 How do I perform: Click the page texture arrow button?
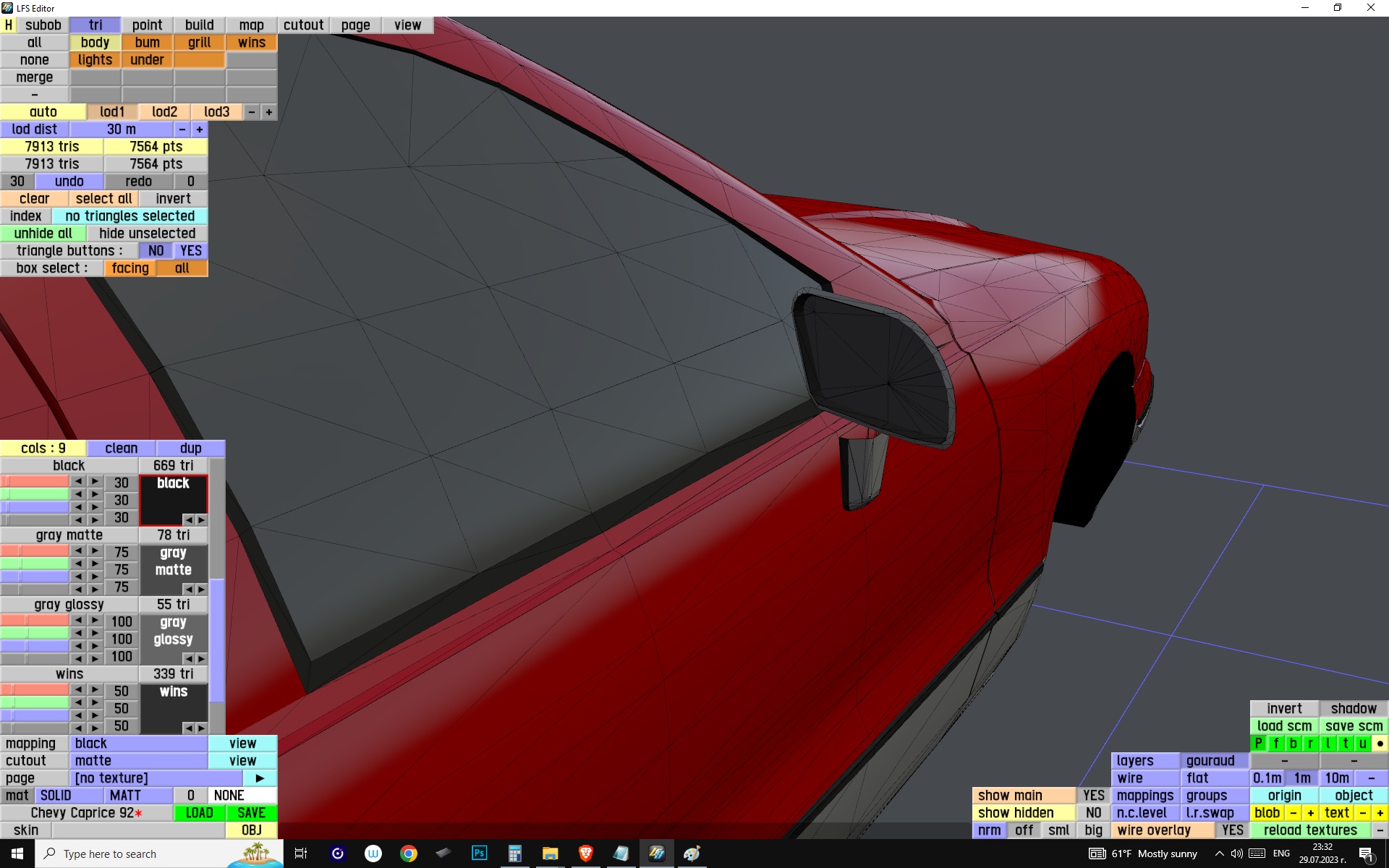point(260,778)
